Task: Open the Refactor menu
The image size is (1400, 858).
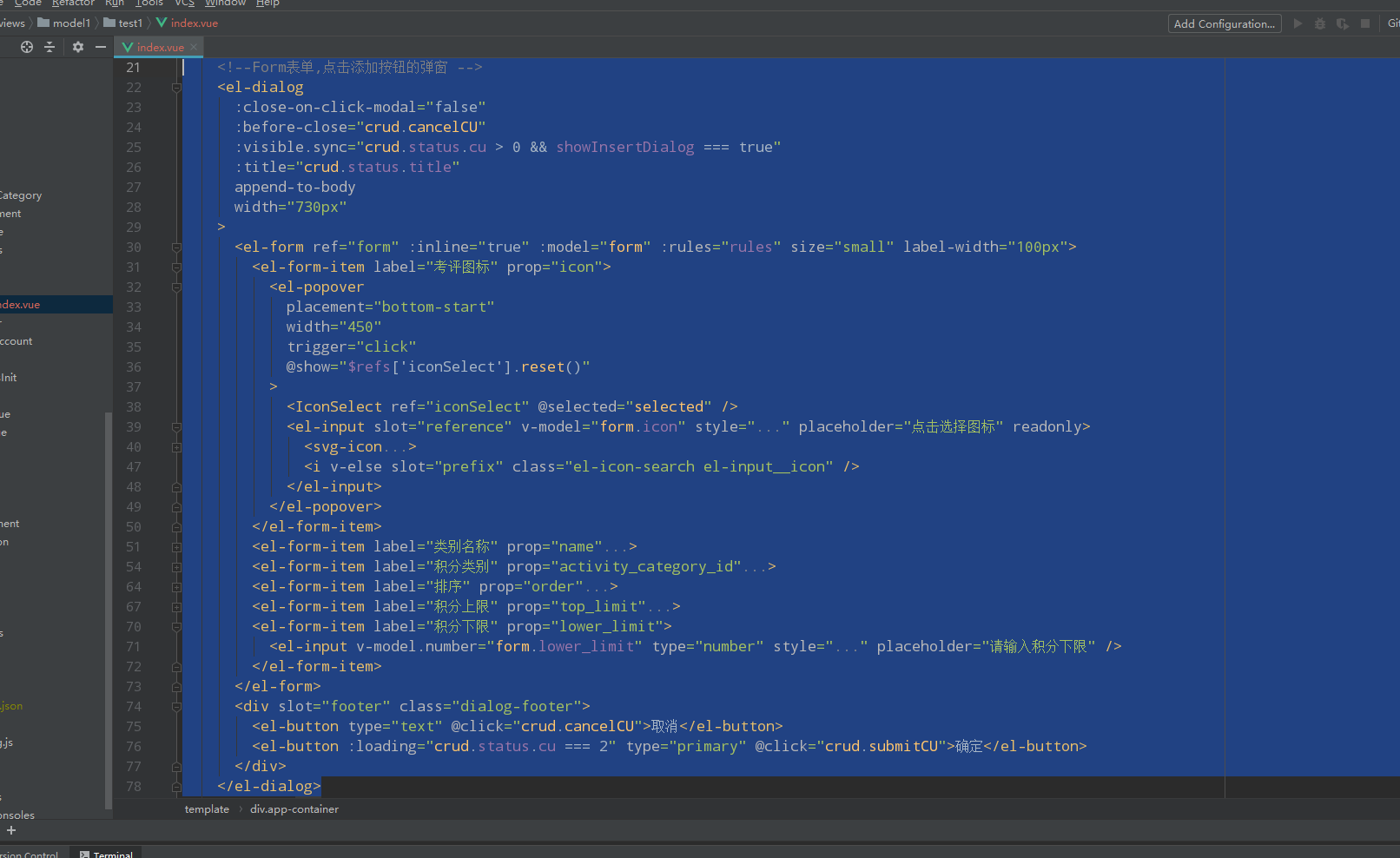Action: coord(73,3)
